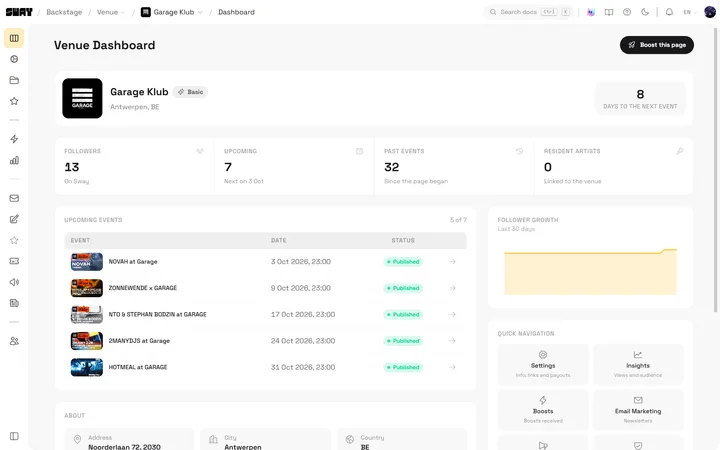This screenshot has width=720, height=450.
Task: Open HOTMEAL at GARAGE row arrow
Action: tap(452, 367)
